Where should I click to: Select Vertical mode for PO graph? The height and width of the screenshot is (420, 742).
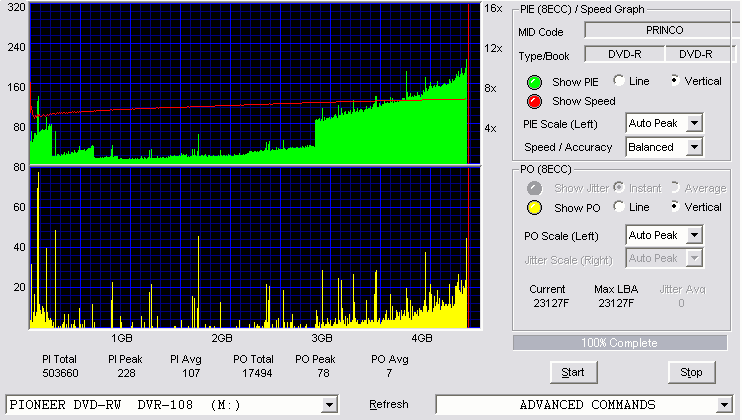coord(675,206)
